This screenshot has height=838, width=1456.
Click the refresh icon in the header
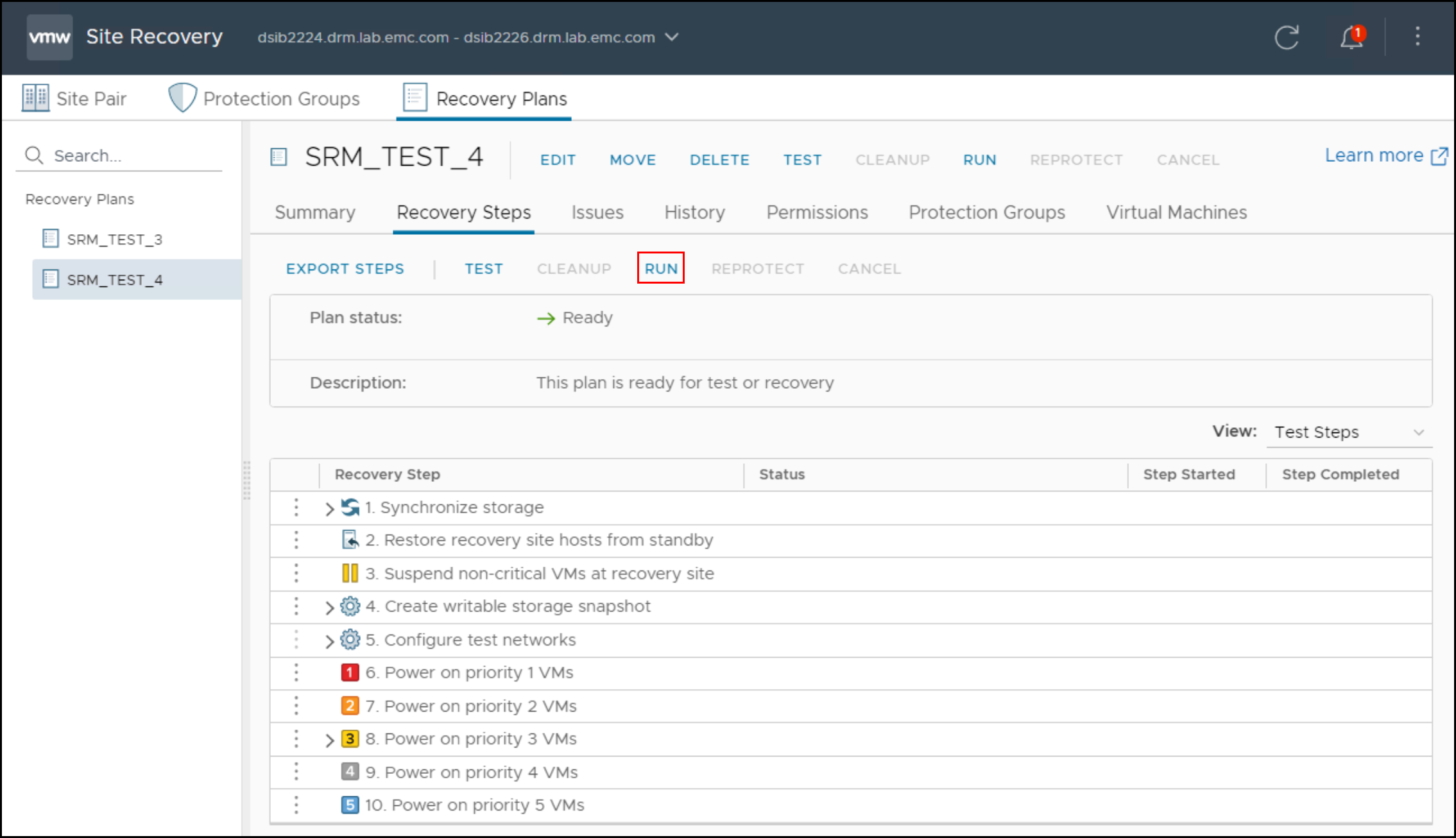click(1286, 37)
